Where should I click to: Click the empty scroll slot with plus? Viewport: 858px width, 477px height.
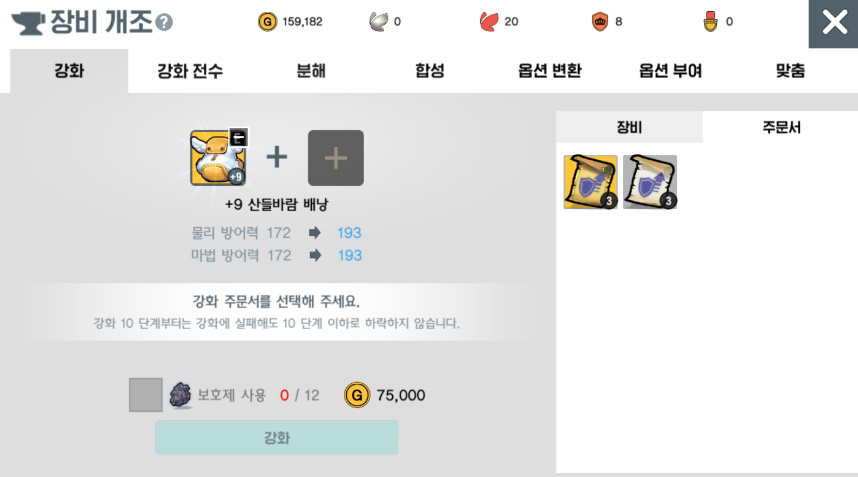(335, 158)
